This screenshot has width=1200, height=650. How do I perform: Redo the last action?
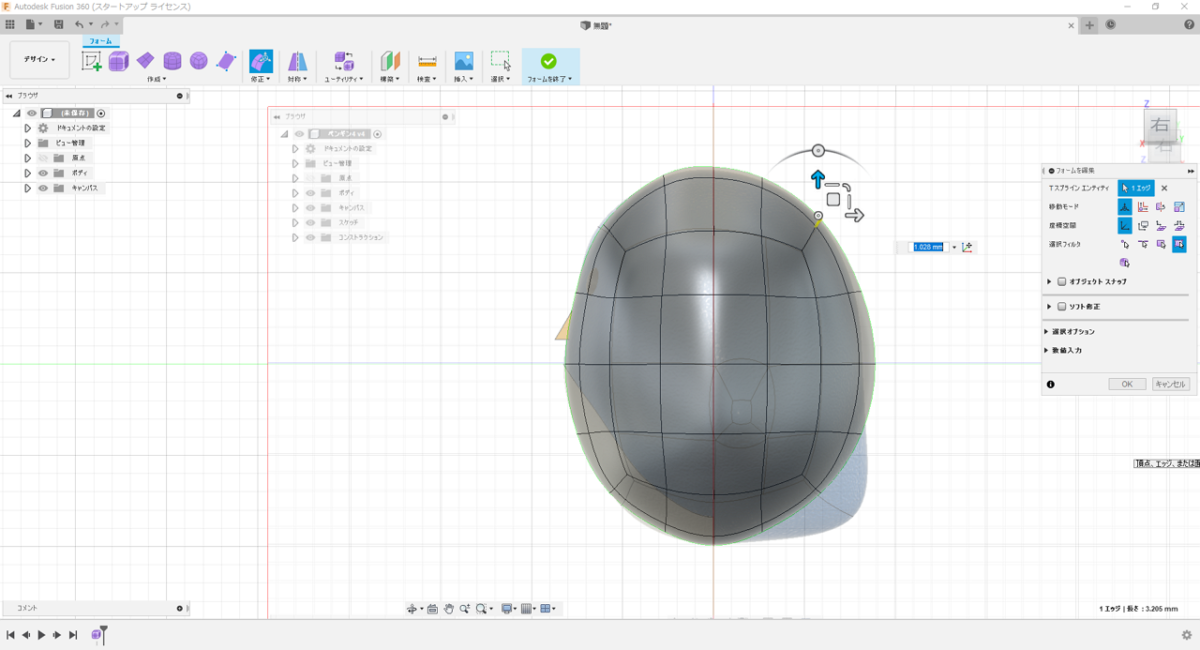[106, 24]
